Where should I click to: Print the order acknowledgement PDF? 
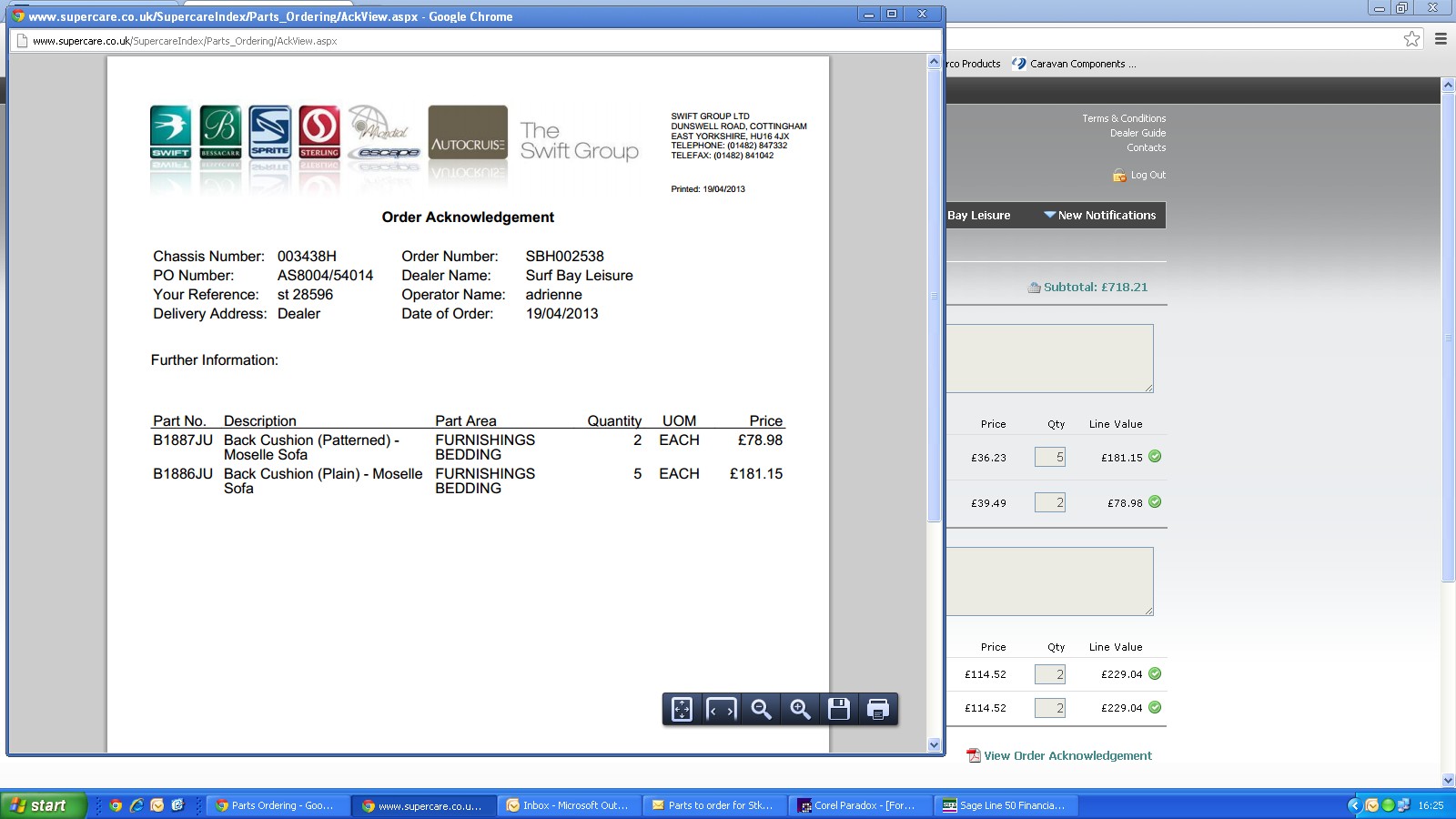[x=878, y=709]
